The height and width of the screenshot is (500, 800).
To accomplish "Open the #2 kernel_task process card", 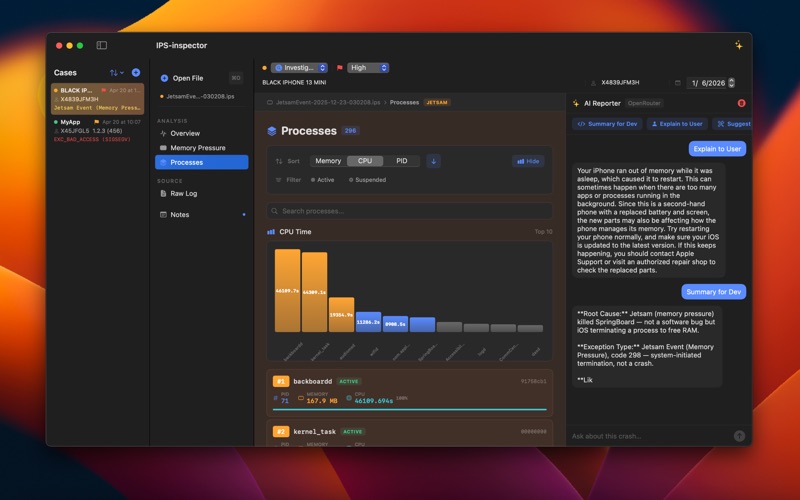I will (x=409, y=434).
